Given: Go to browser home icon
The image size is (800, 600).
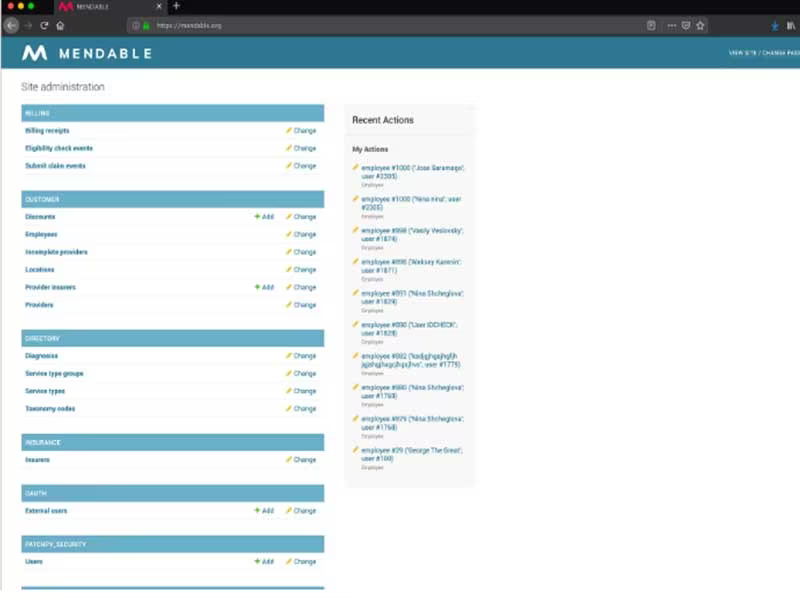Looking at the screenshot, I should pos(60,25).
